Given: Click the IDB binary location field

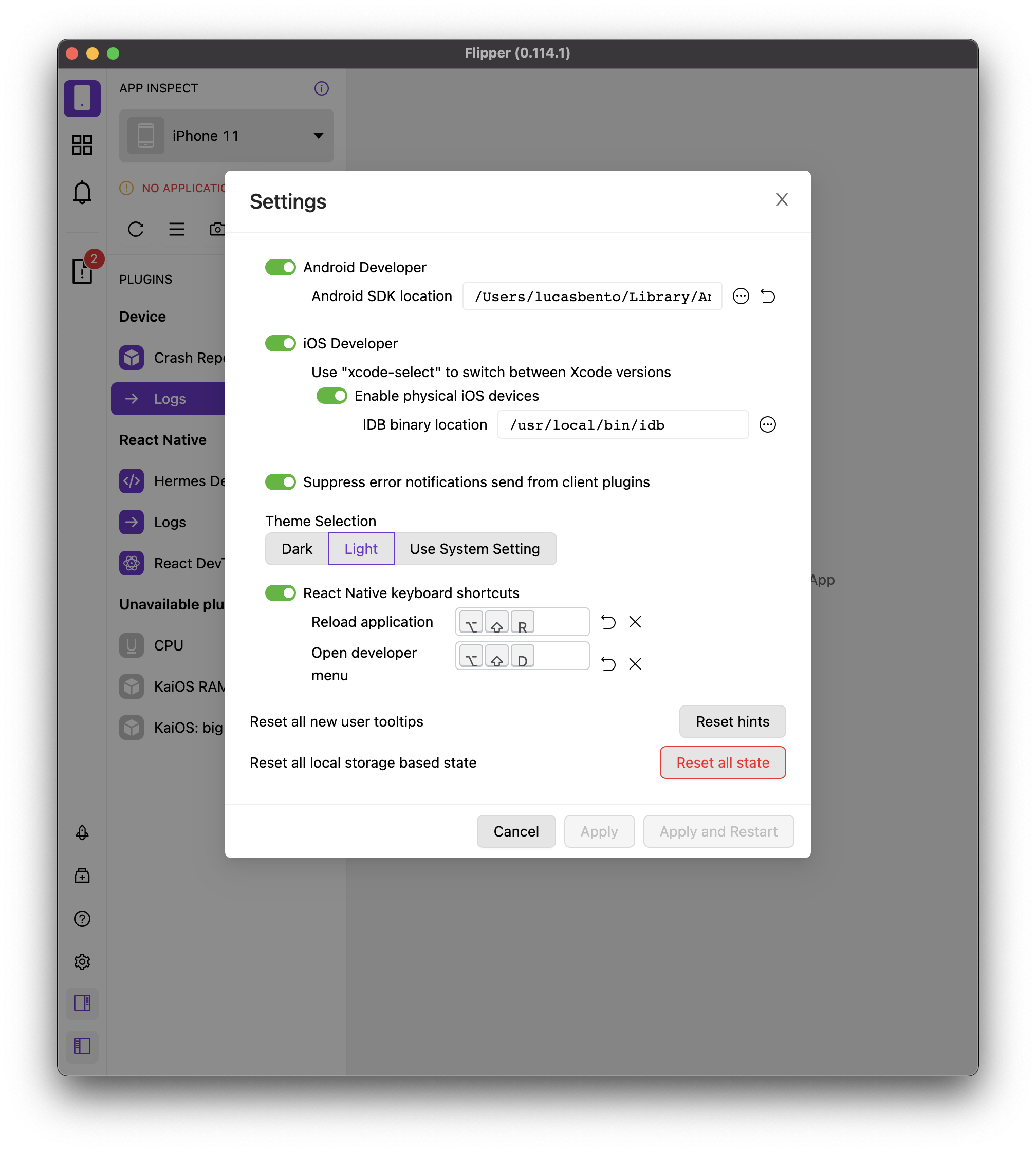Looking at the screenshot, I should click(x=623, y=424).
